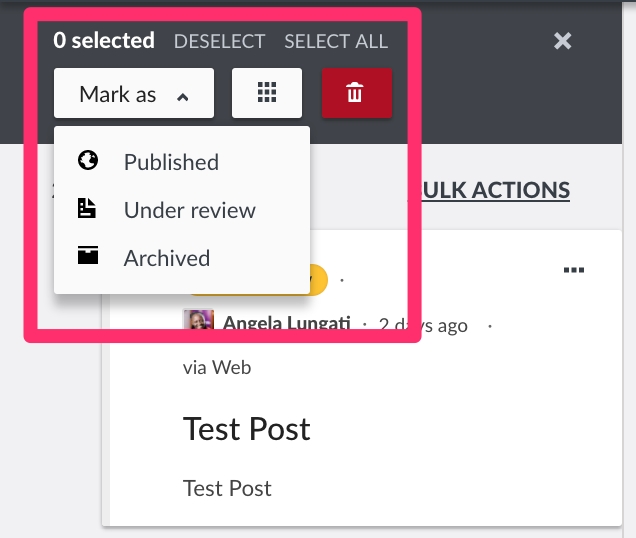636x538 pixels.
Task: Click the via Web source label
Action: click(217, 367)
